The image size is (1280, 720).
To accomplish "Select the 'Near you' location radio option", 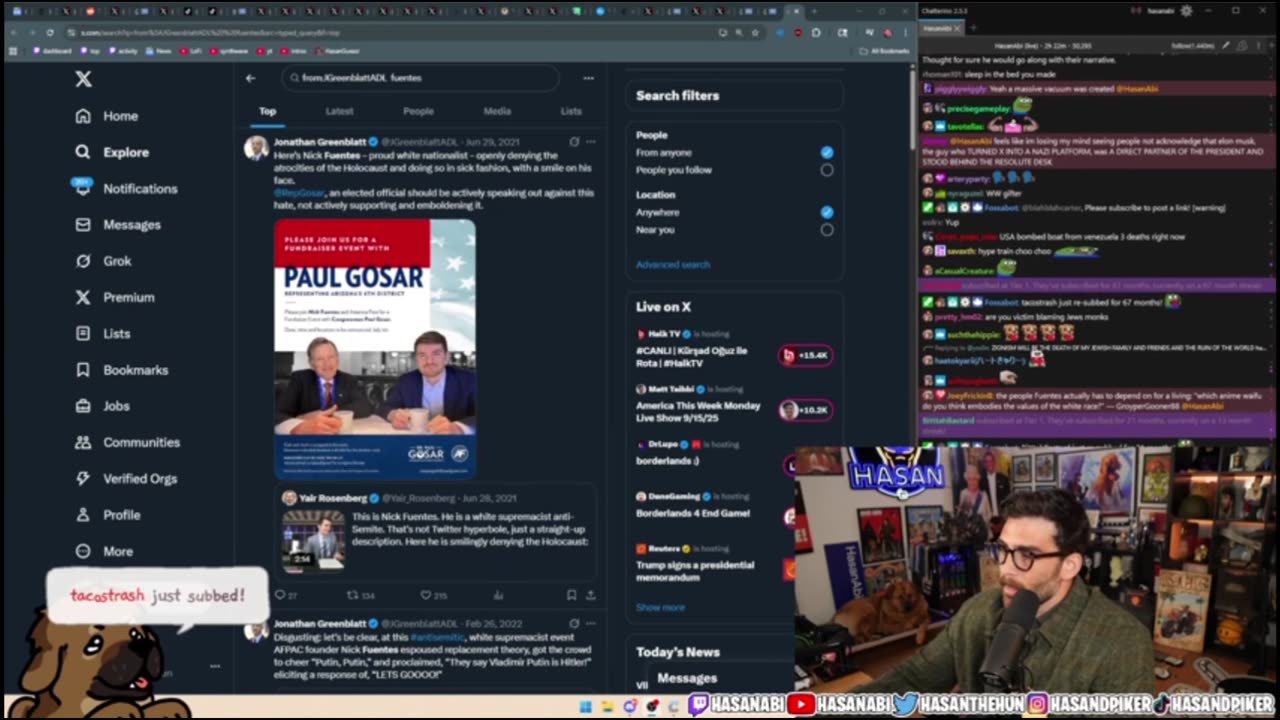I will [x=826, y=230].
